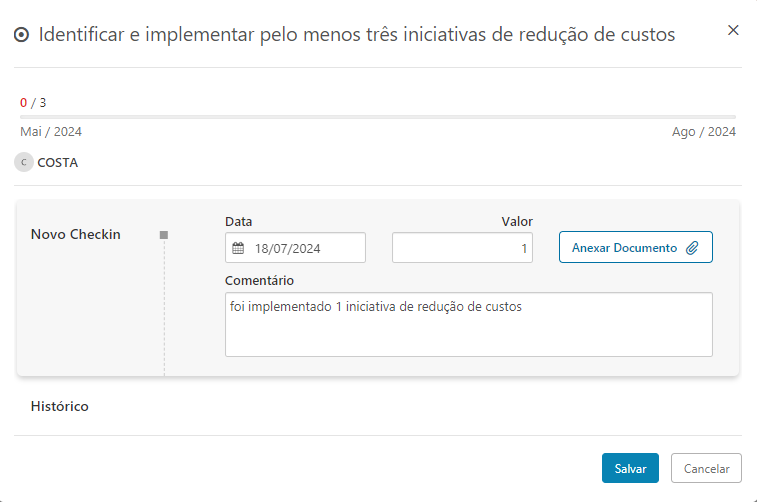Click the objective title text

(357, 35)
